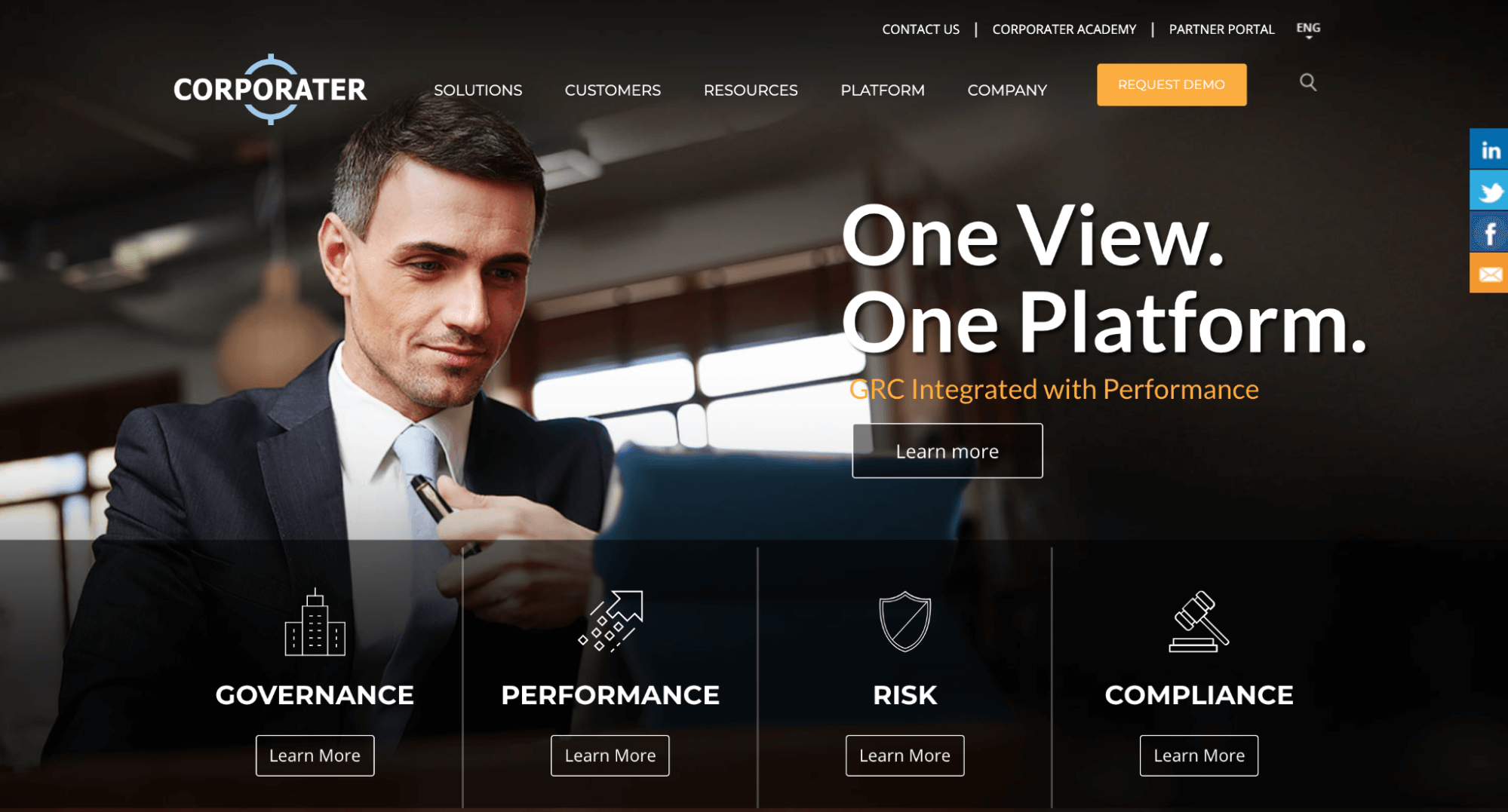Open the Contact Us link
The image size is (1508, 812).
tap(920, 29)
